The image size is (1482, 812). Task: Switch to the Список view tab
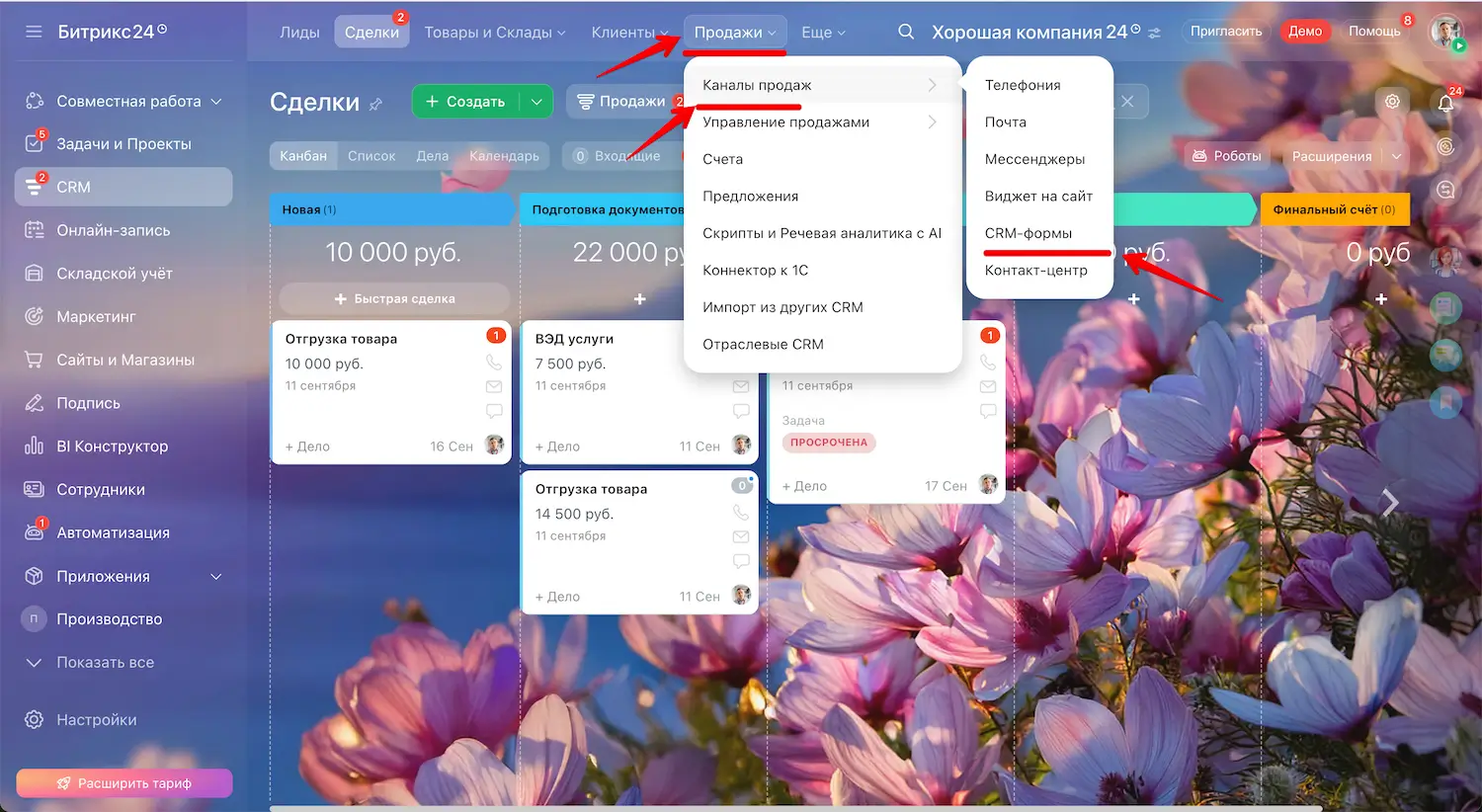click(x=370, y=156)
